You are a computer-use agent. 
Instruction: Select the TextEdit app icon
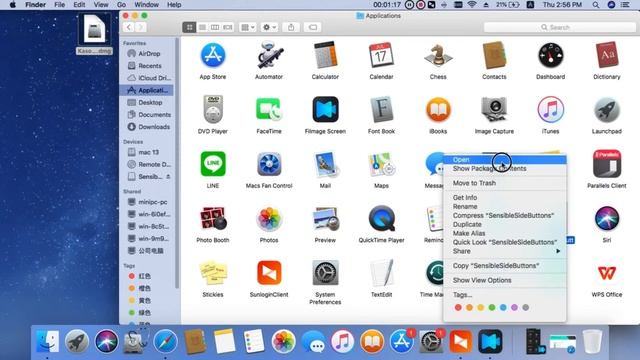point(381,273)
